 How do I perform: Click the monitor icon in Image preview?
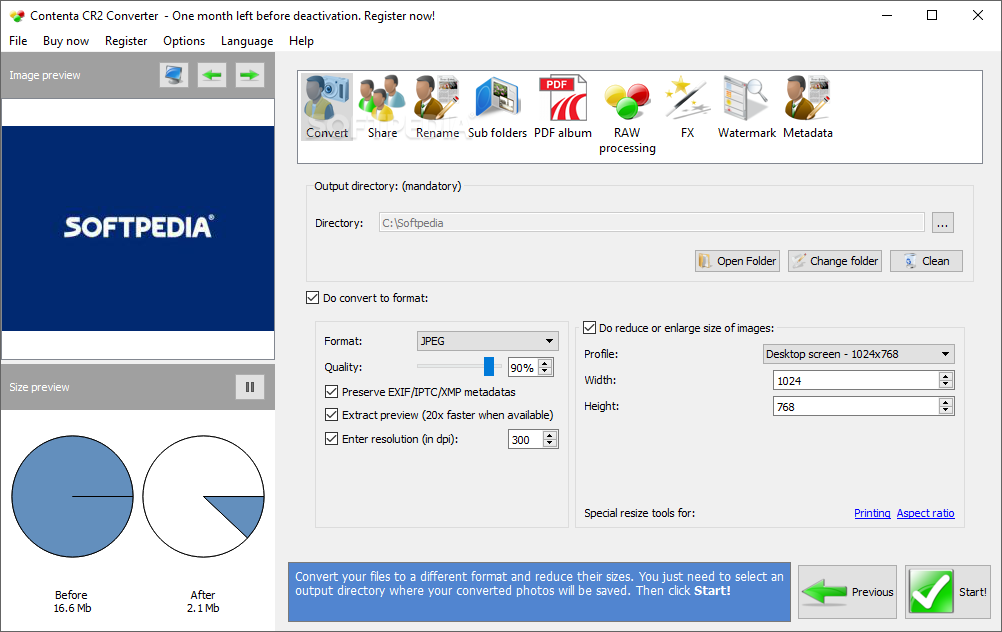[x=174, y=75]
